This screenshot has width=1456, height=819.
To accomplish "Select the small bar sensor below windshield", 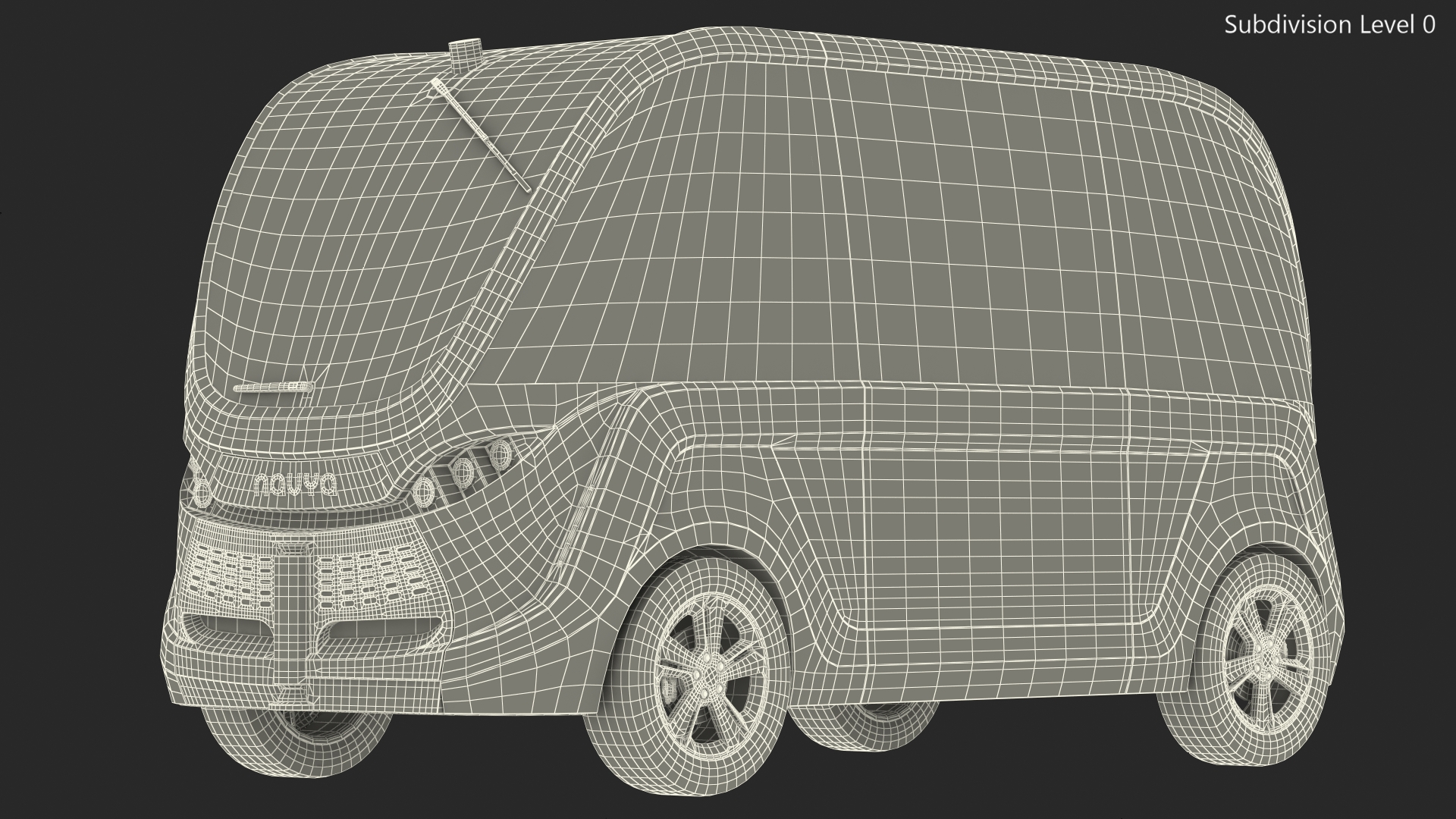I will click(x=273, y=388).
